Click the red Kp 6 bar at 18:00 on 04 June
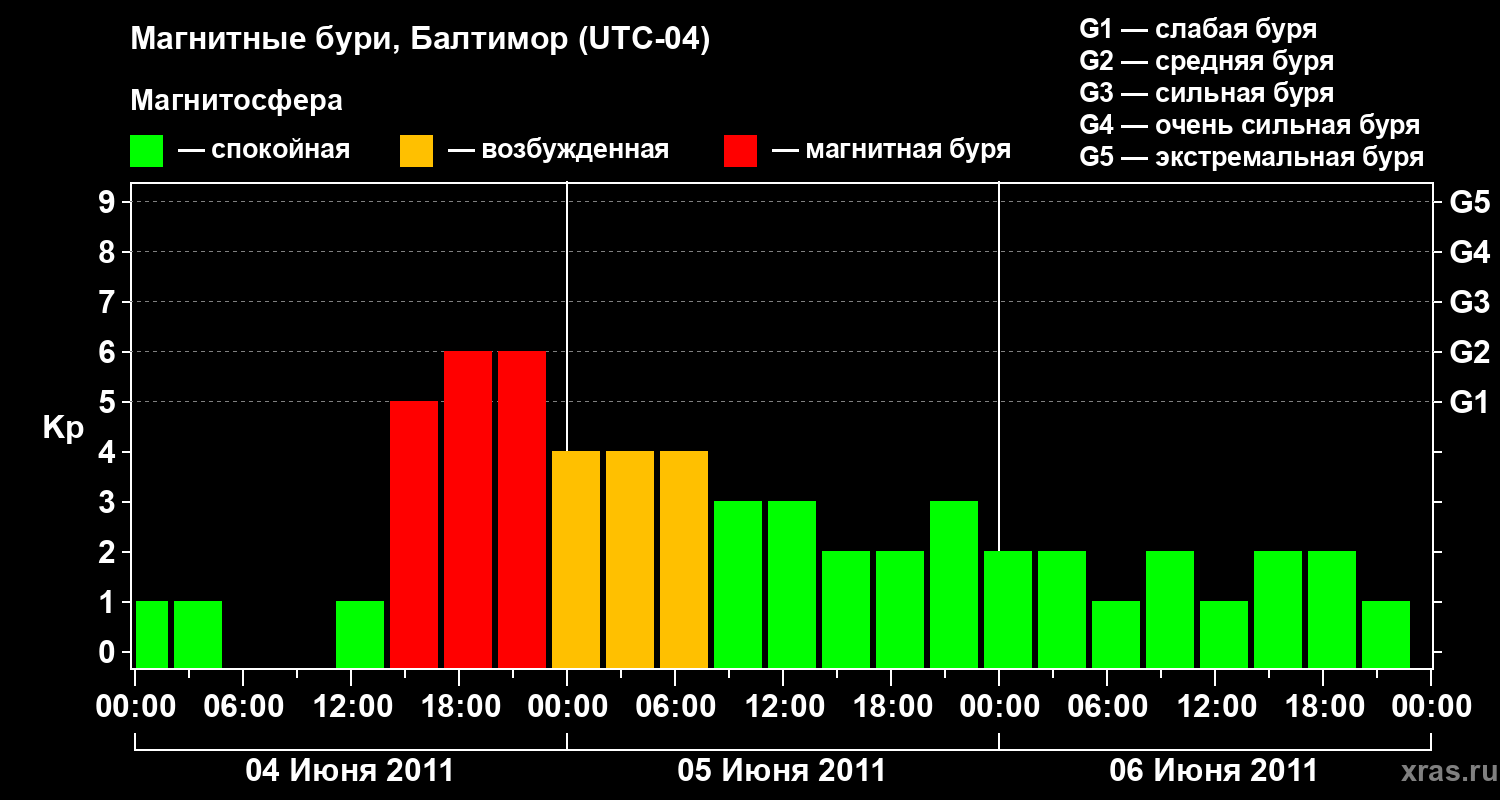This screenshot has width=1500, height=800. coord(468,510)
